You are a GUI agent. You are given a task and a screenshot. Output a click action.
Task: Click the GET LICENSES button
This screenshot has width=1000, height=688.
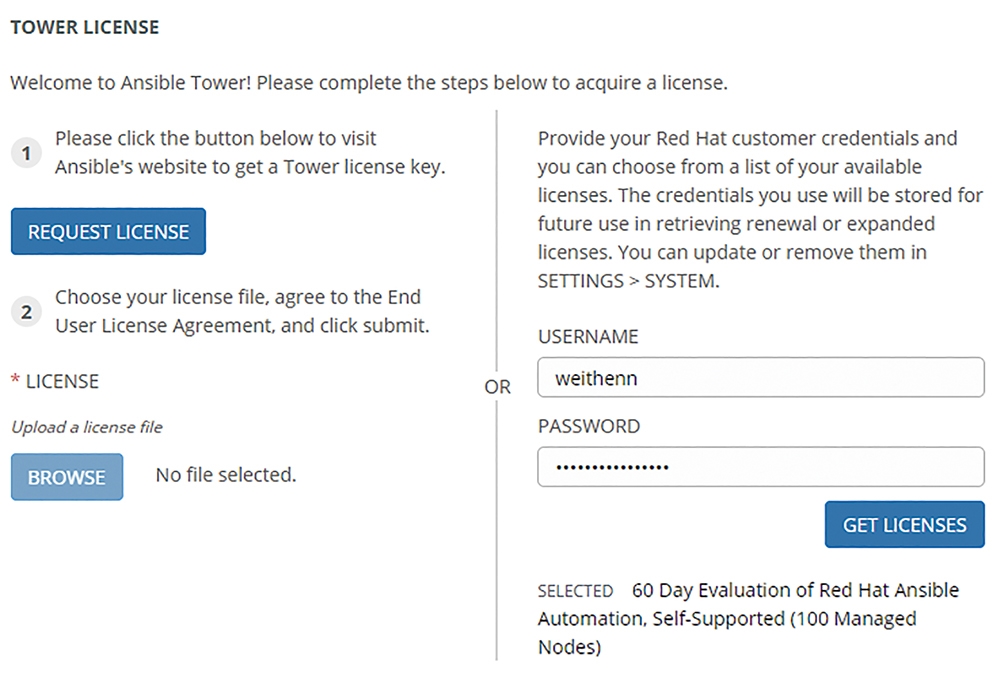click(904, 525)
